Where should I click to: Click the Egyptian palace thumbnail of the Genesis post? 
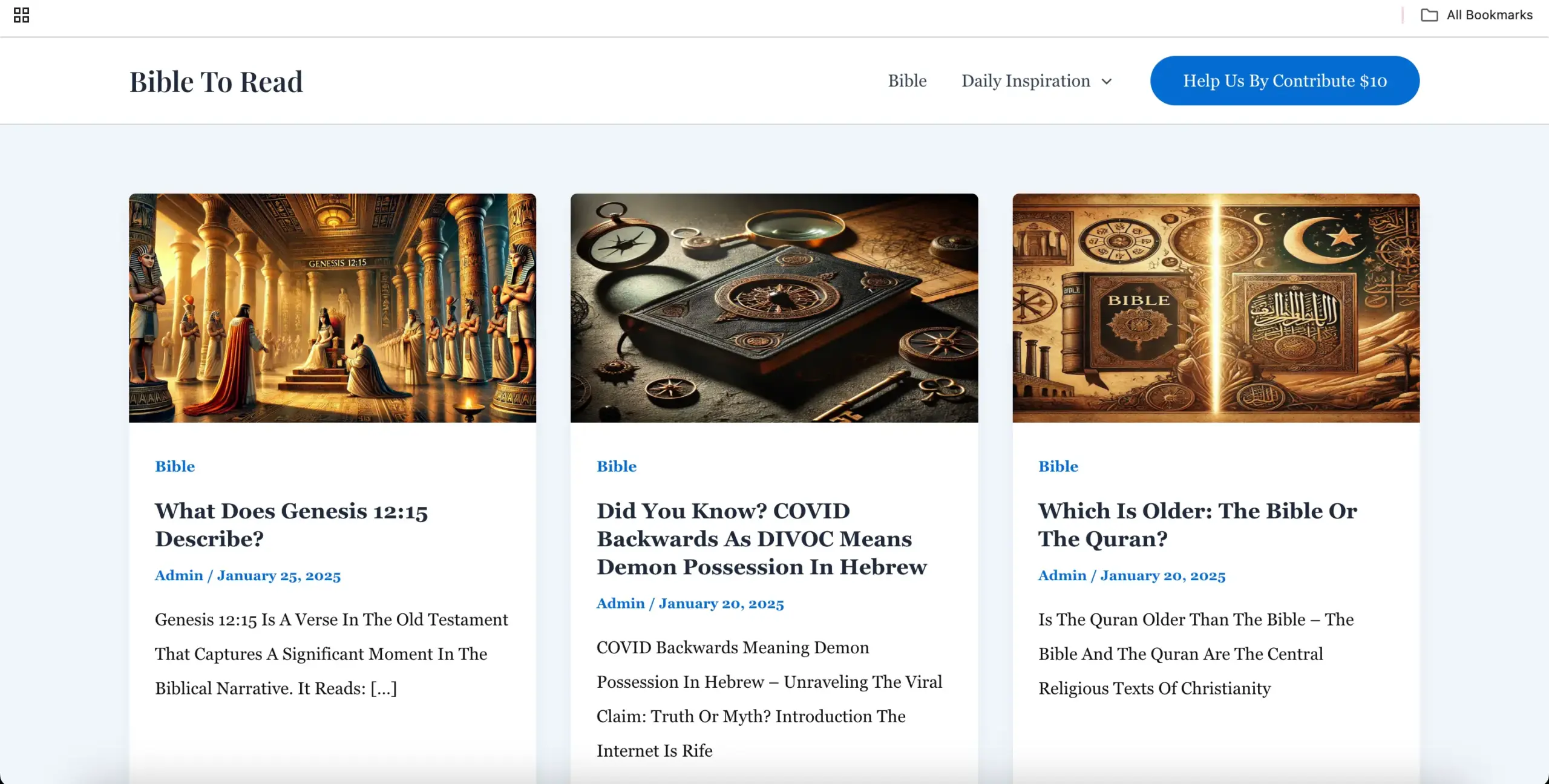[332, 307]
